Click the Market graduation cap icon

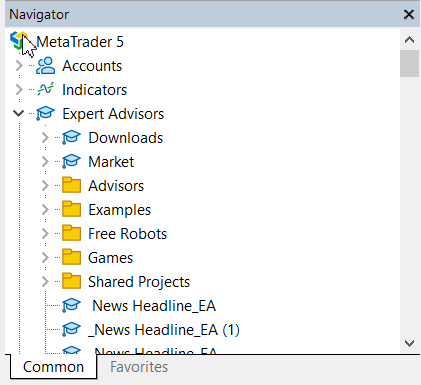tap(71, 162)
